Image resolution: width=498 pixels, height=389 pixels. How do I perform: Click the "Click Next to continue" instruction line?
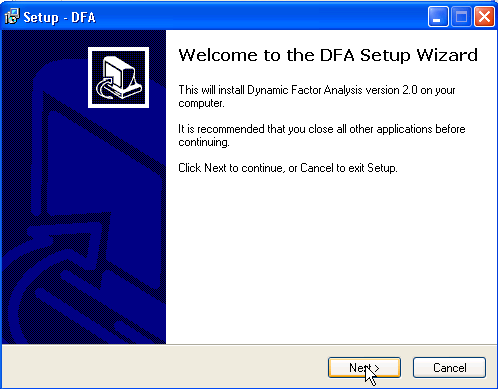(288, 168)
